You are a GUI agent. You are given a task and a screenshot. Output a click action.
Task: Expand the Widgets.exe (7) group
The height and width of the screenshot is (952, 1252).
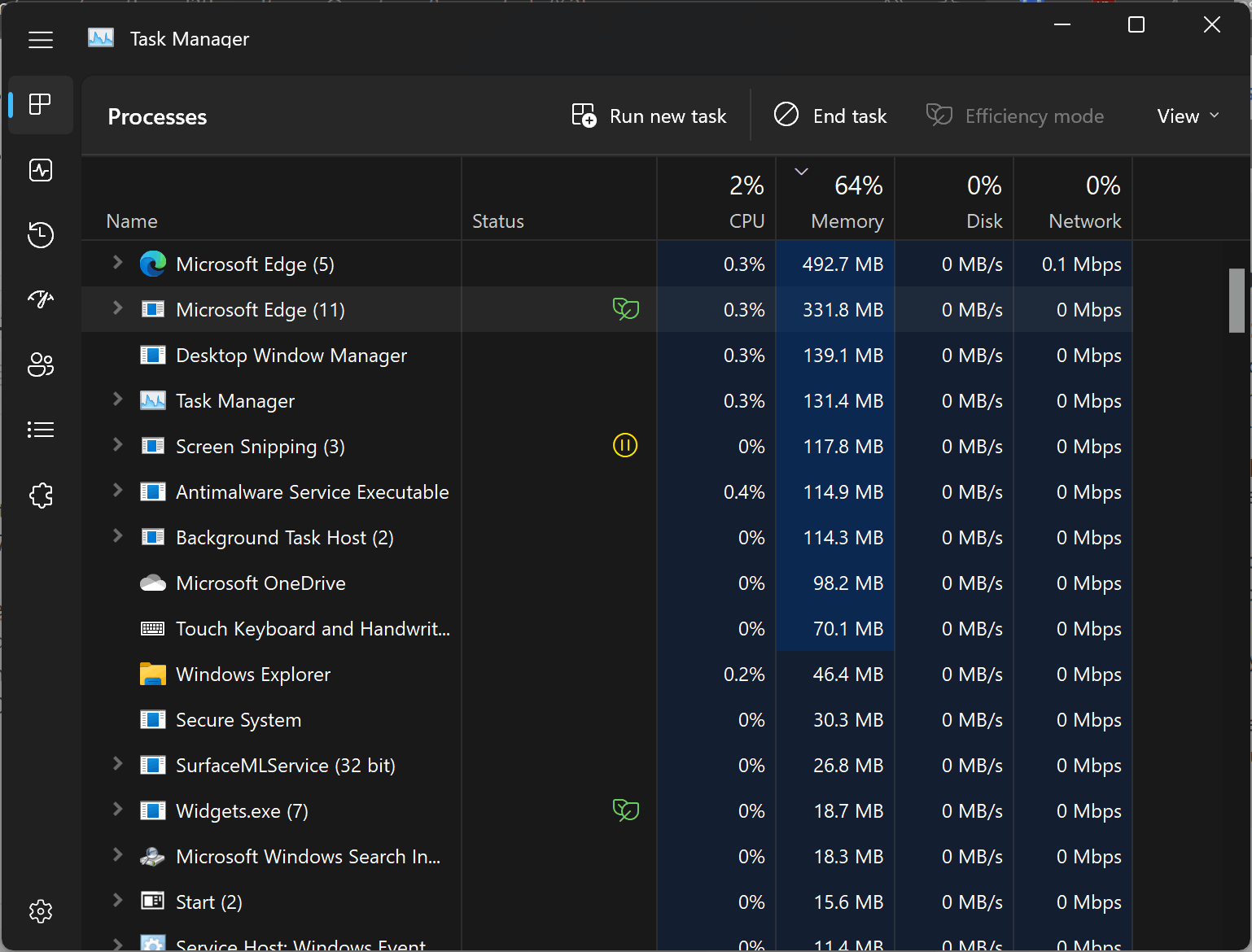click(x=117, y=809)
